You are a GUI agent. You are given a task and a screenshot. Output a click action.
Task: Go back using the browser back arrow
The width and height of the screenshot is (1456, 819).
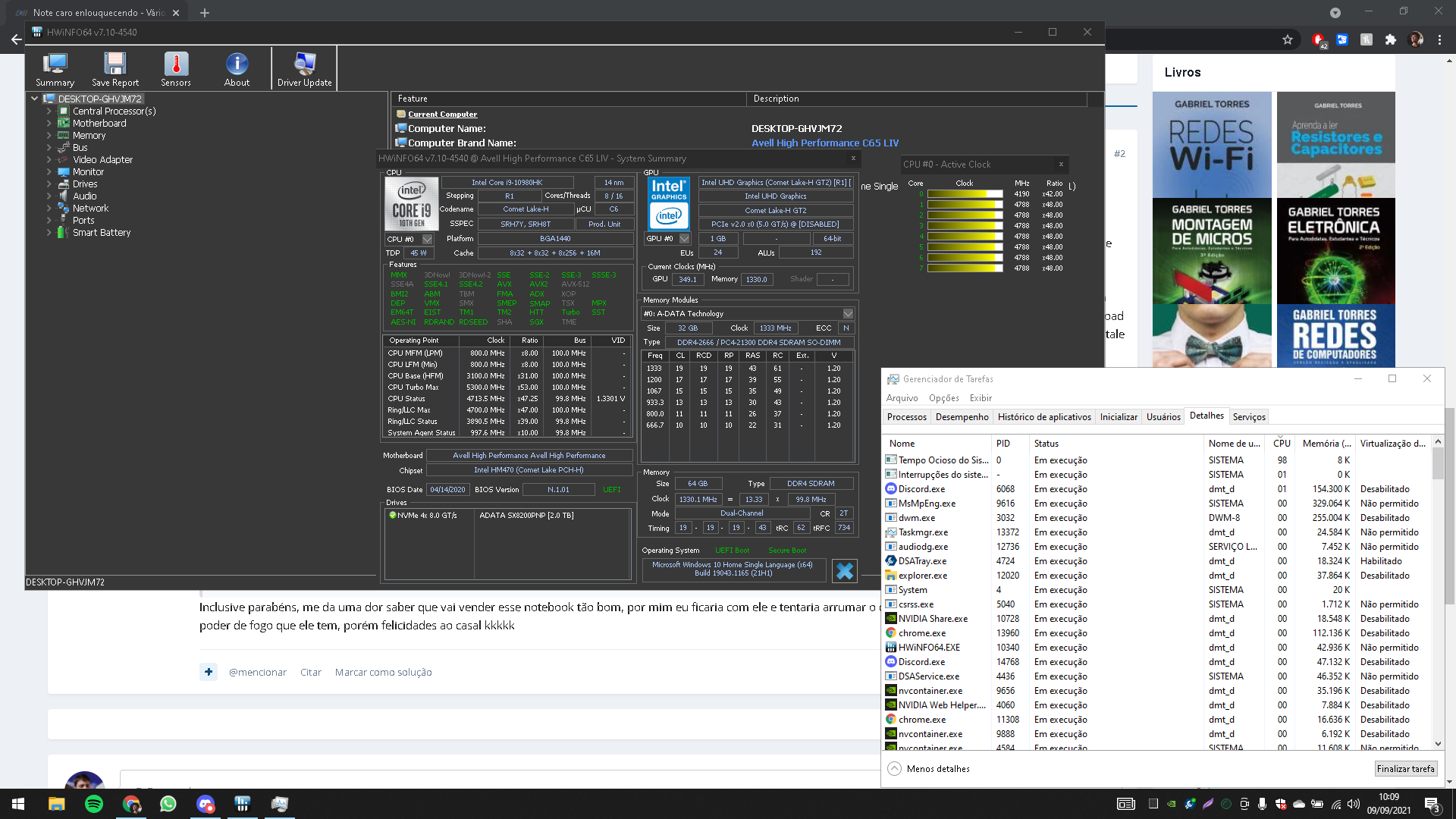(15, 39)
